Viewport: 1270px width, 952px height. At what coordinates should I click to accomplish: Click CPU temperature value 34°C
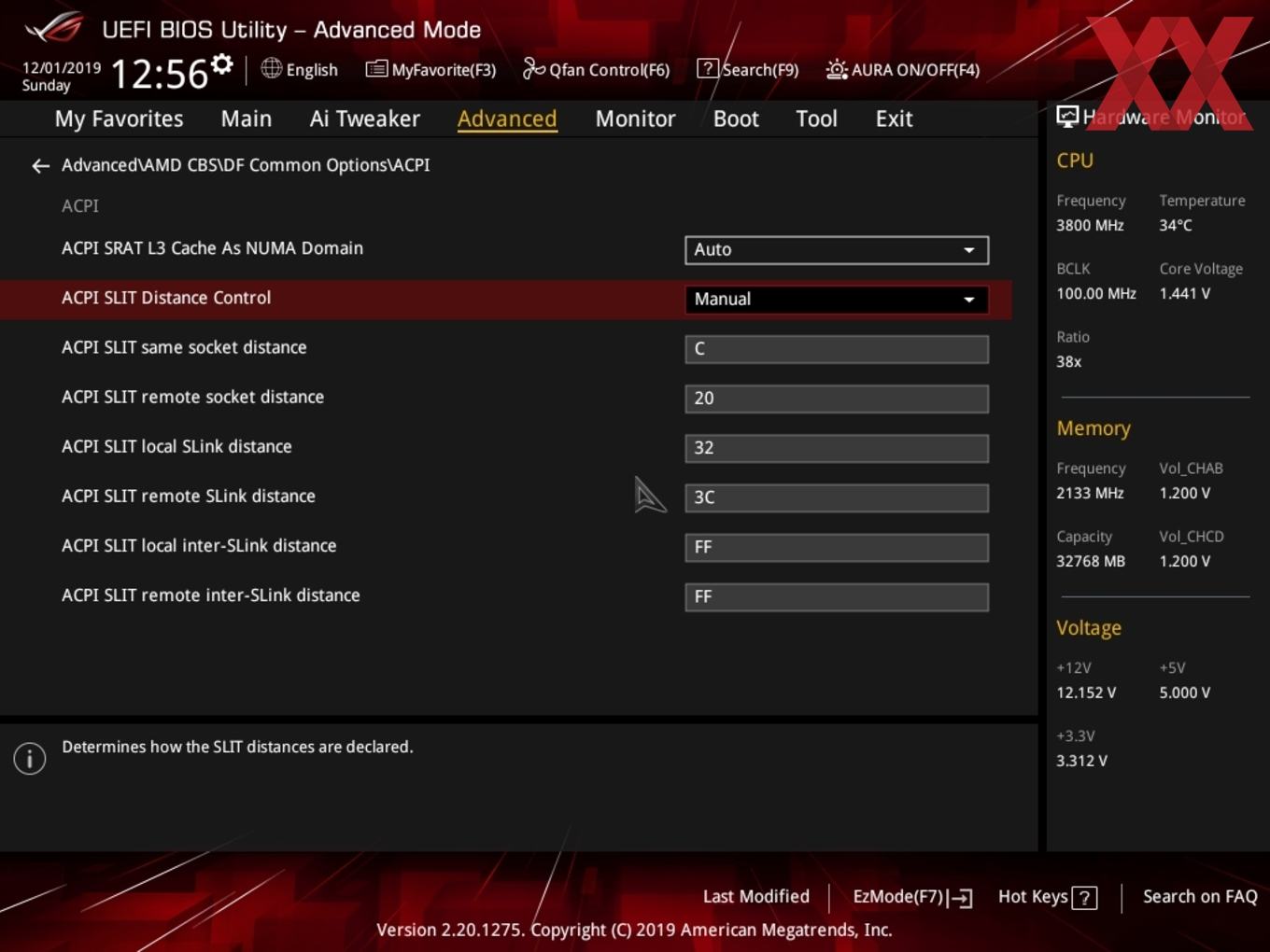1176,225
